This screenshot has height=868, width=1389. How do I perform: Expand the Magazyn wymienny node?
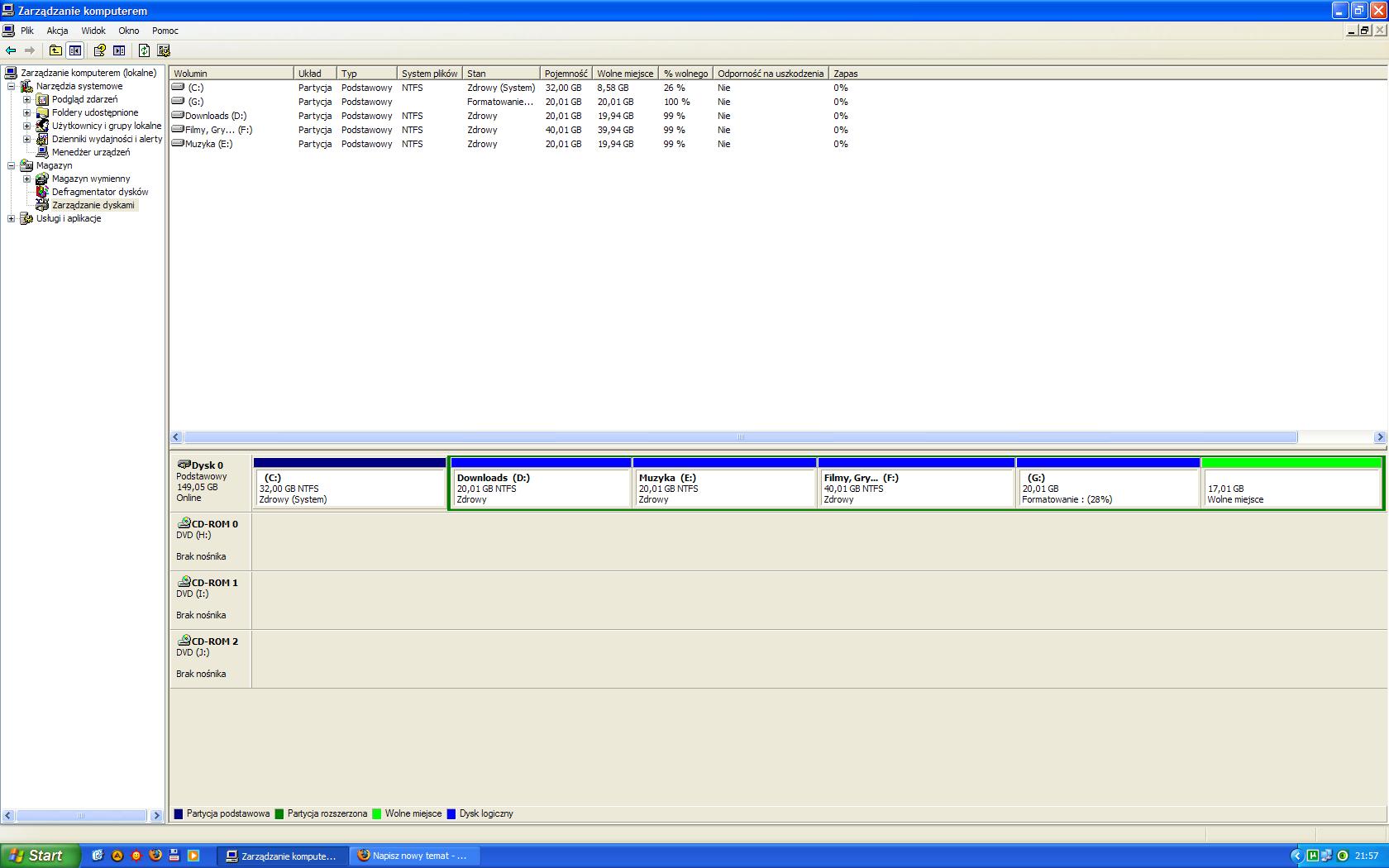[26, 179]
